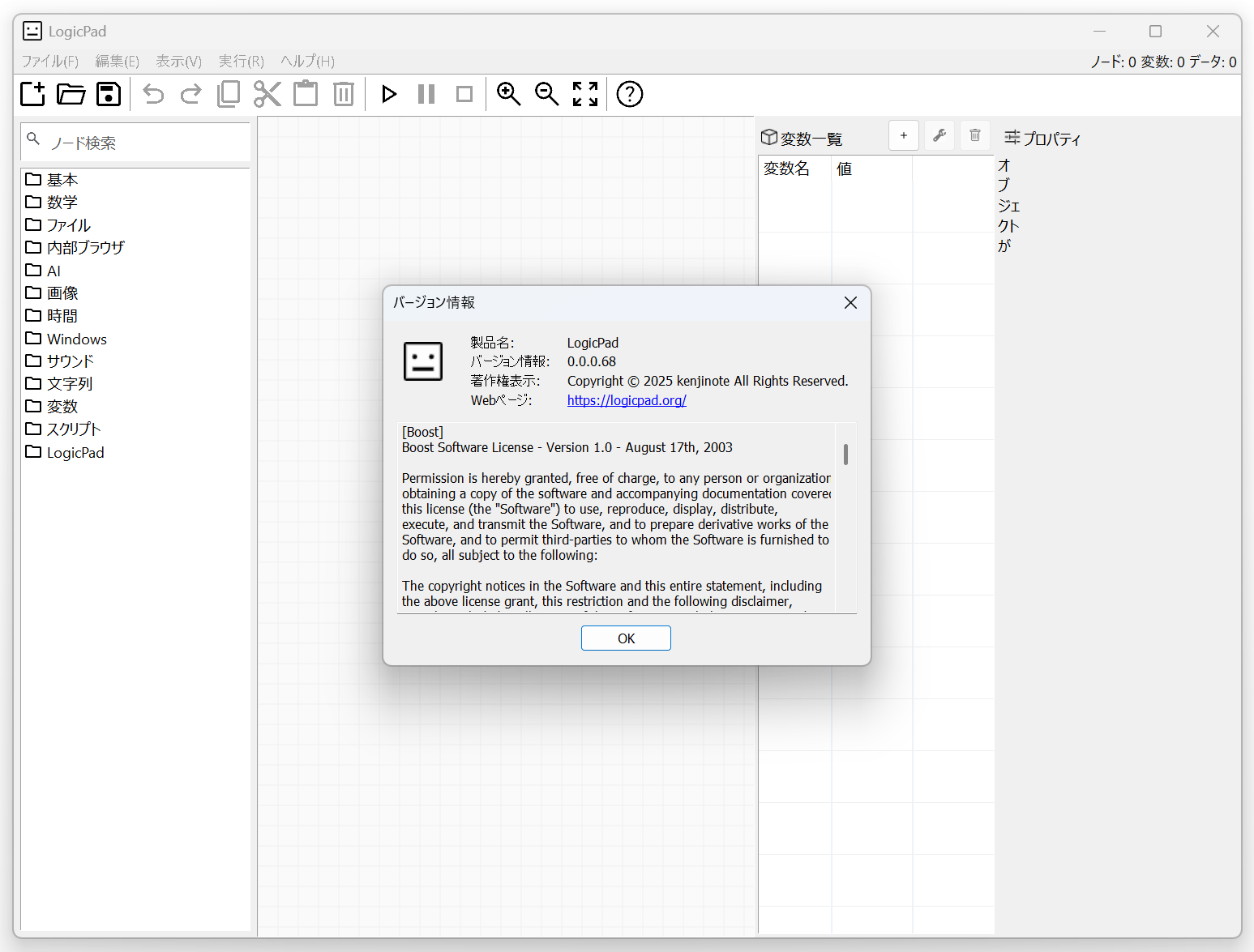This screenshot has height=952, width=1254.
Task: Open the ファイル(F) menu
Action: pos(50,62)
